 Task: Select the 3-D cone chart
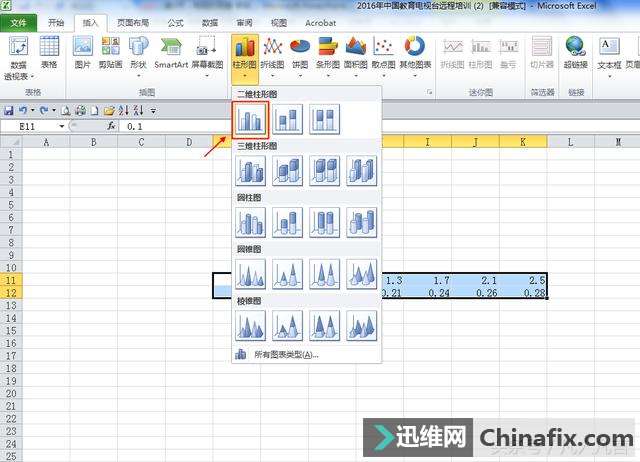pyautogui.click(x=361, y=274)
